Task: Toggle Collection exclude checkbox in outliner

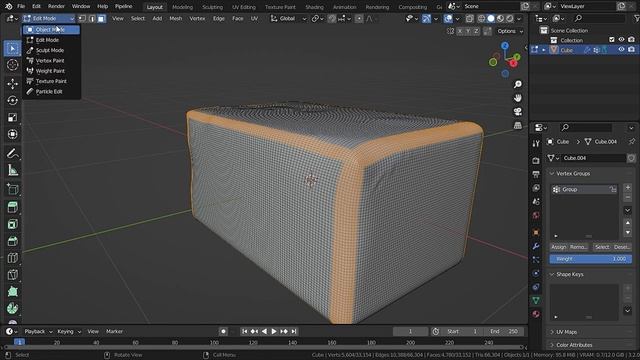Action: 611,40
